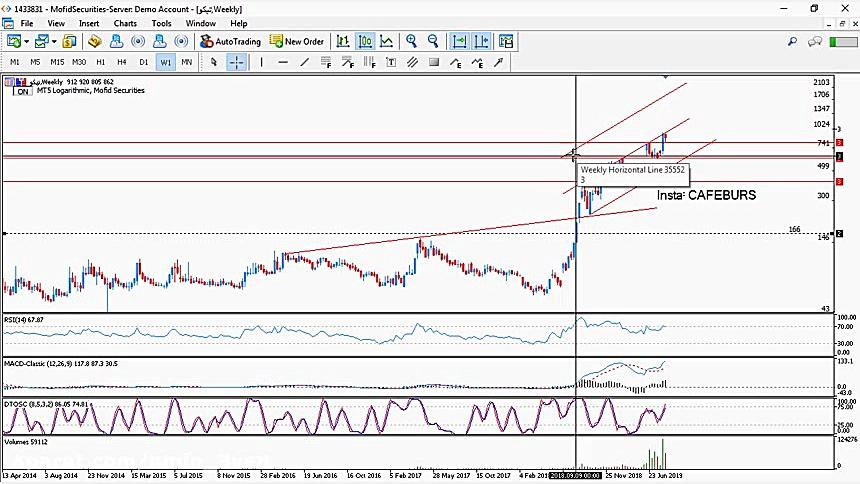The image size is (860, 484).
Task: Click the dashed-line 166 price label
Action: tap(794, 229)
